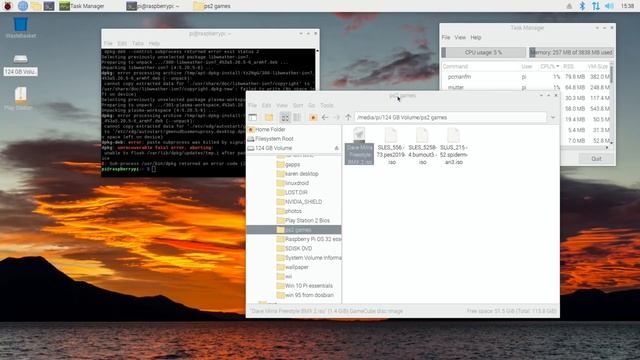Open the linuxdroid folder in tree
This screenshot has height=360, width=640.
coord(297,183)
